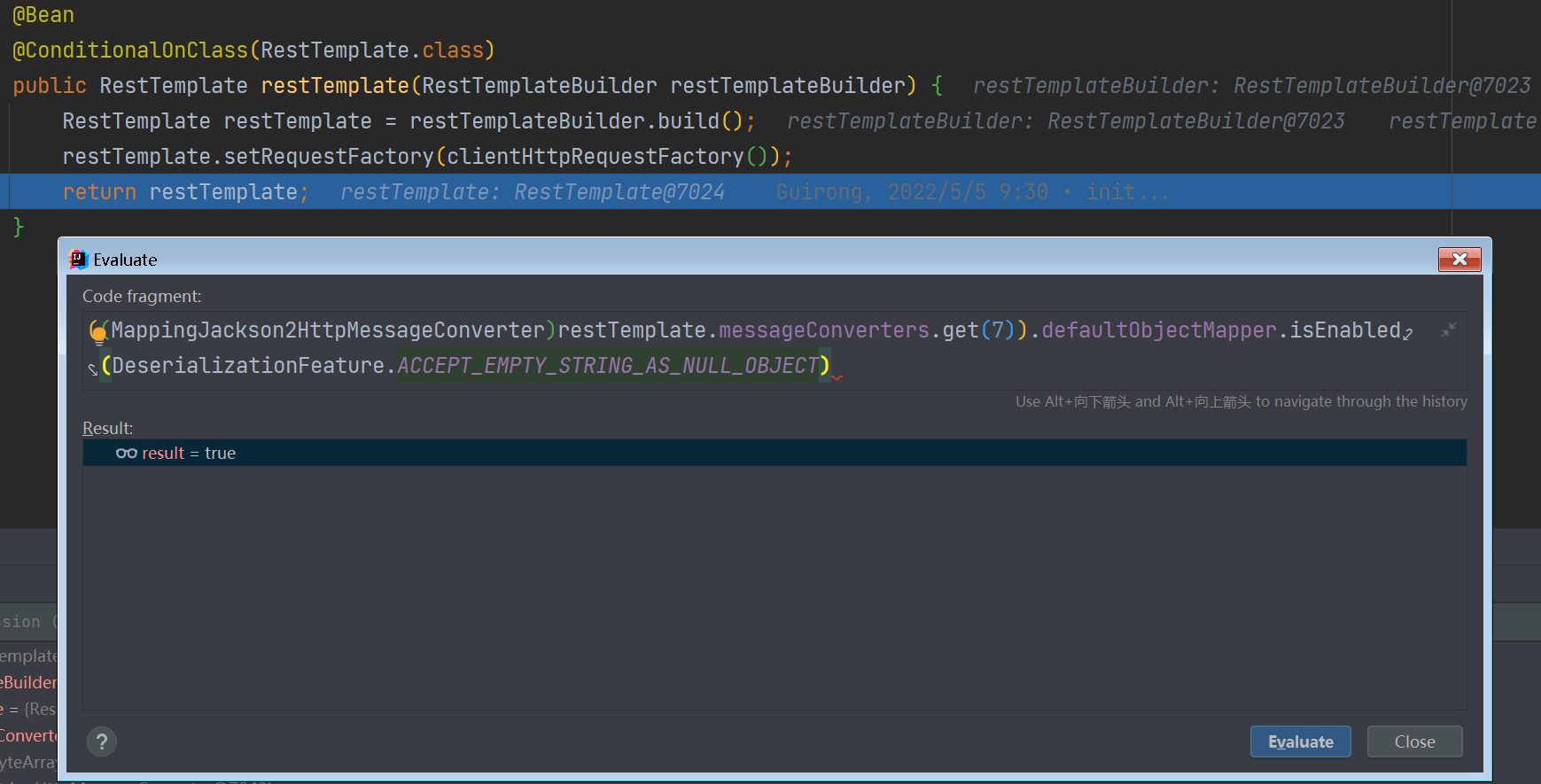Click the @ConditionalOnClass annotation text

[130, 50]
